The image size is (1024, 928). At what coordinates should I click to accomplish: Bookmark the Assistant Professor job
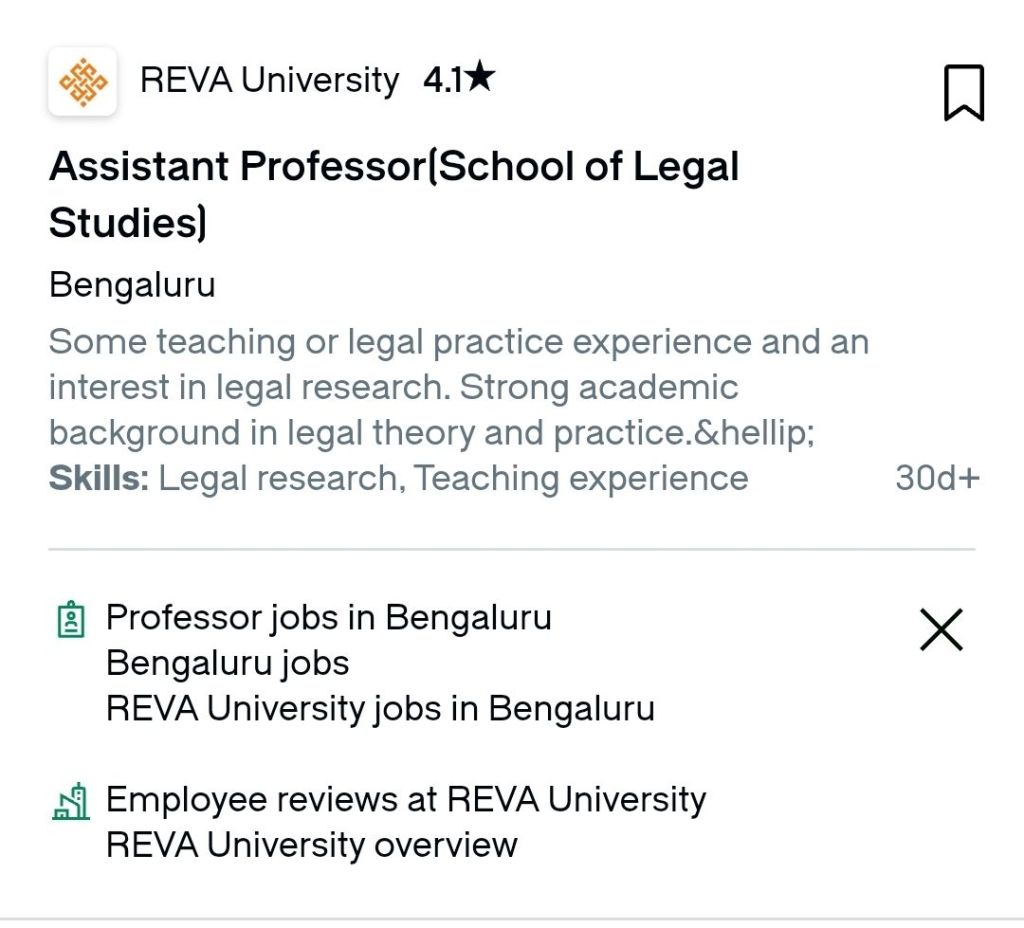[963, 93]
